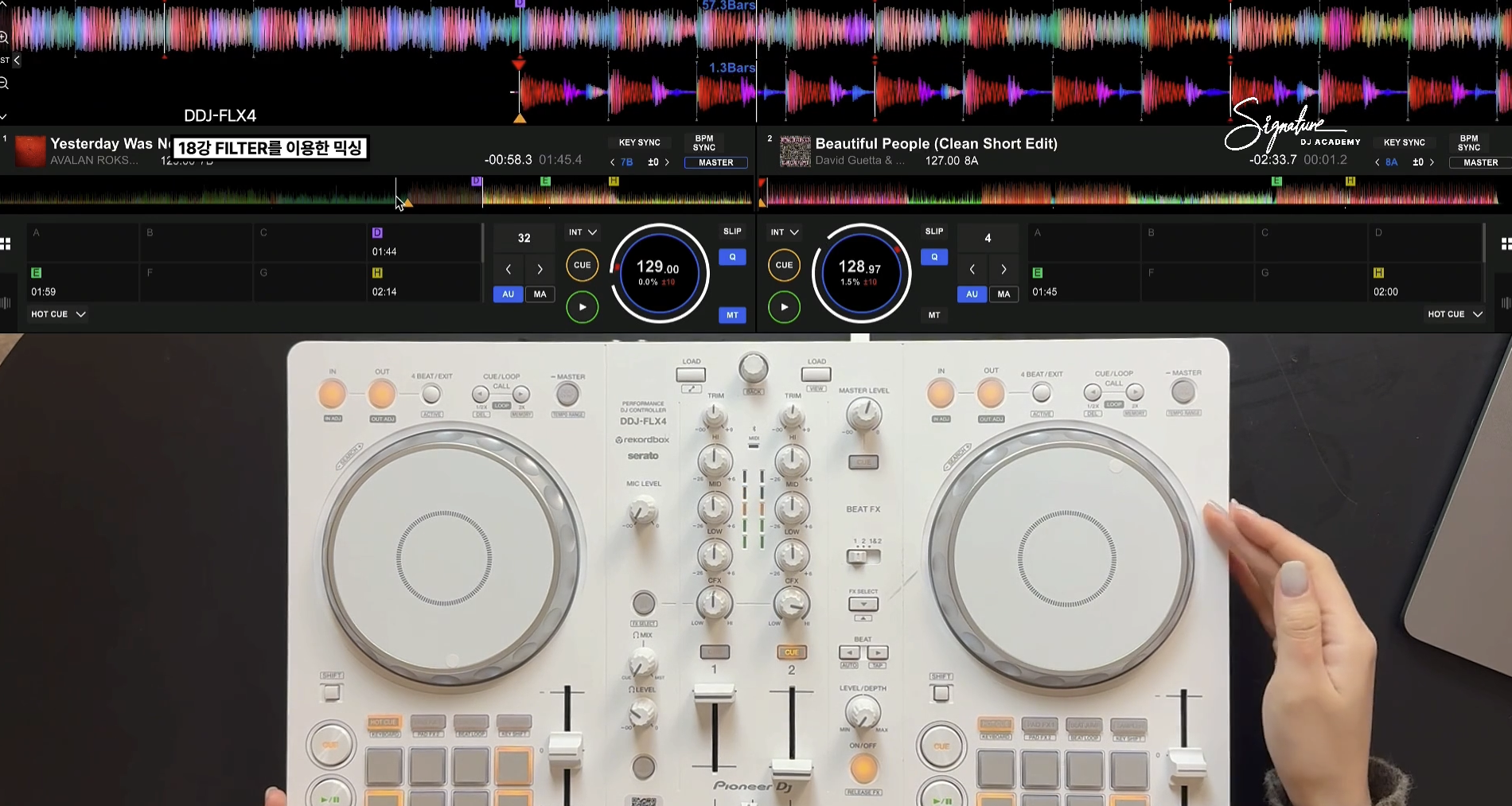The image size is (1512, 806).
Task: Enable KEY SYNC on deck 1
Action: tap(639, 142)
